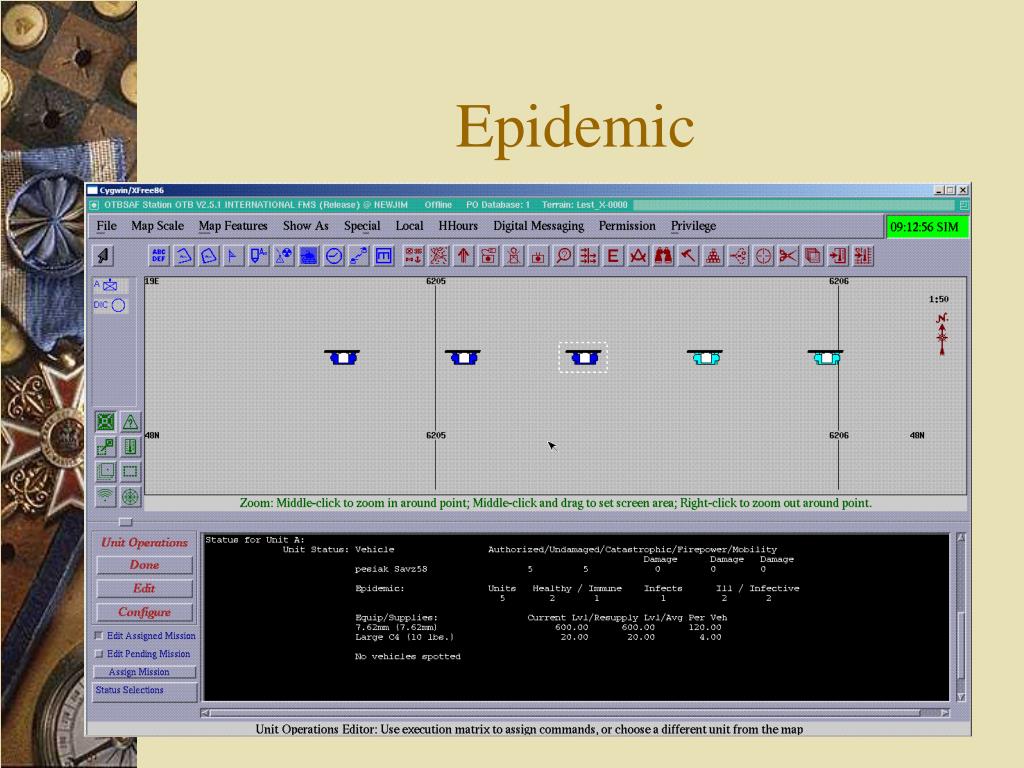Select the dashed-outlined blue vehicle on map
The height and width of the screenshot is (768, 1024).
pos(583,357)
